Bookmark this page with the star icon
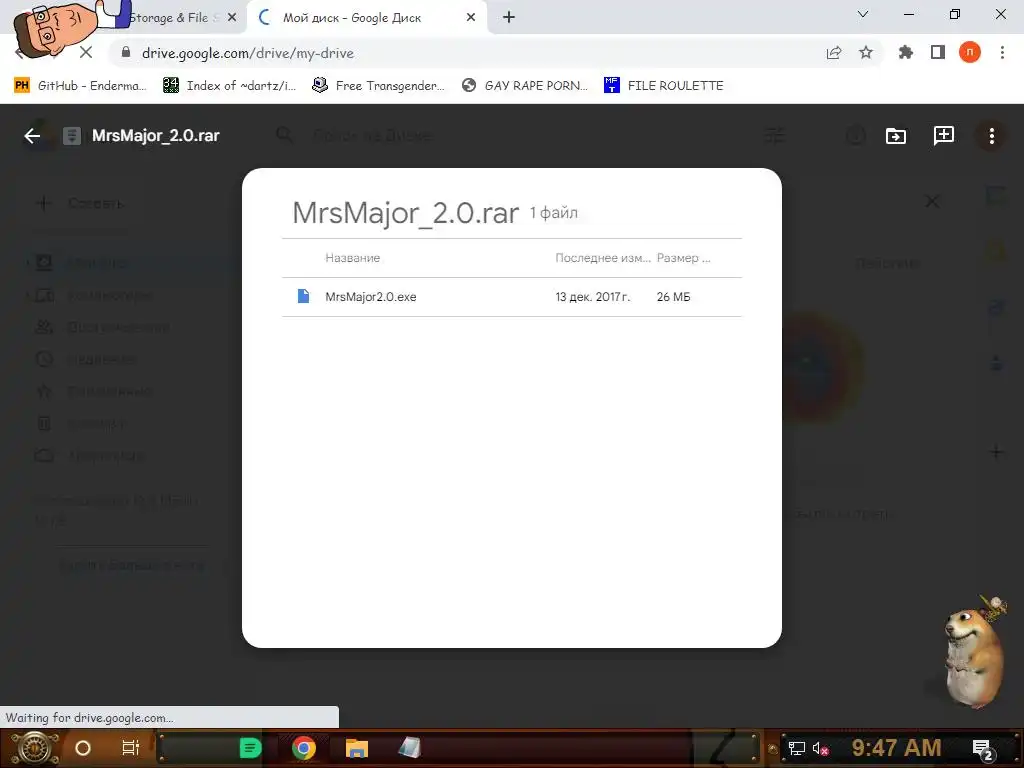The height and width of the screenshot is (768, 1024). tap(866, 53)
